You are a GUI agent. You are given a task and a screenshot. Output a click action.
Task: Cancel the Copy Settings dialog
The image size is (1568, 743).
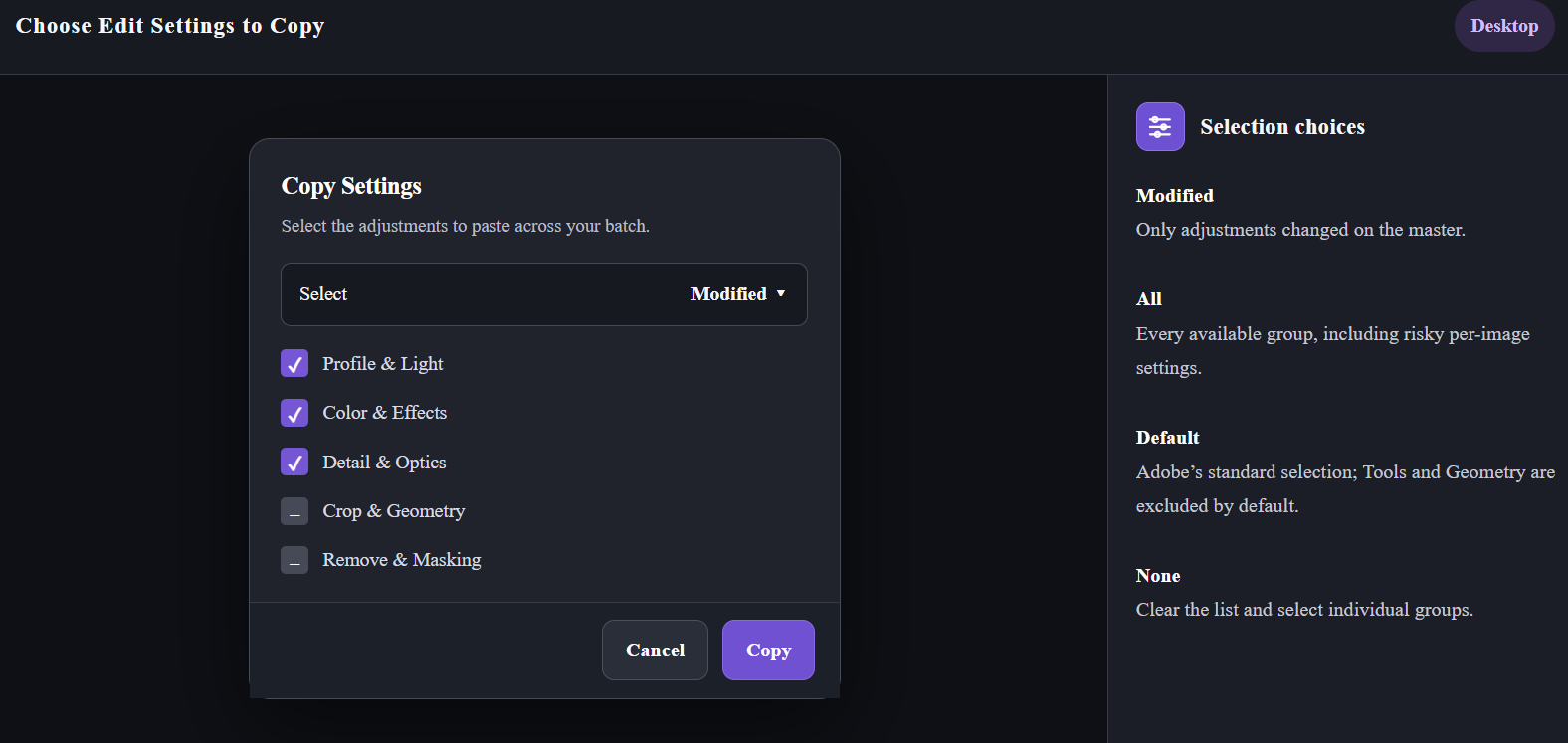pyautogui.click(x=655, y=650)
